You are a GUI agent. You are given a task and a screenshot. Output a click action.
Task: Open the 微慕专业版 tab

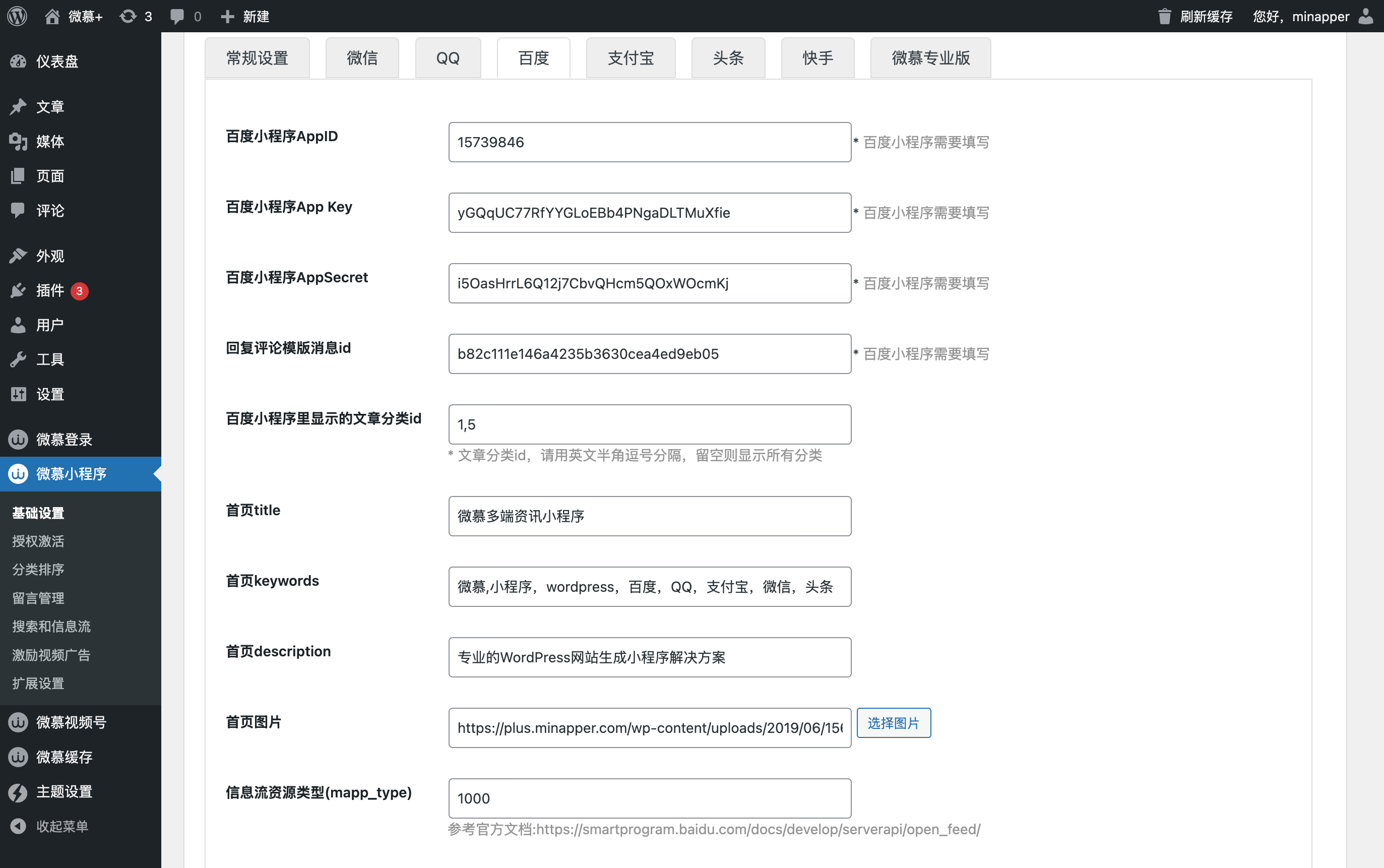click(x=930, y=58)
